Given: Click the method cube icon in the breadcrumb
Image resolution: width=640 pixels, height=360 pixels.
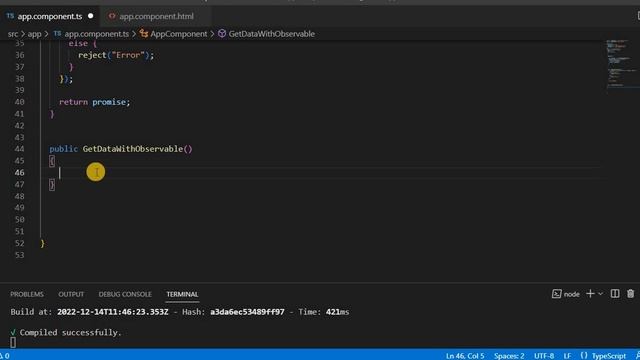Looking at the screenshot, I should [x=222, y=34].
